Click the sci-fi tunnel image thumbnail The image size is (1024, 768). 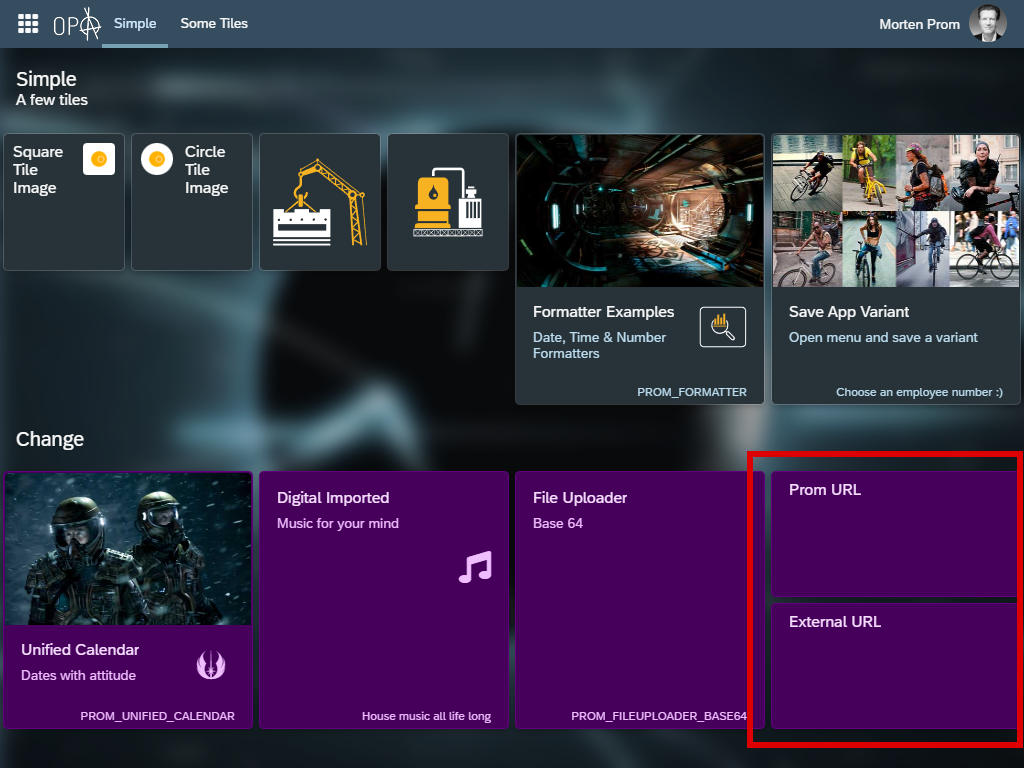(x=639, y=211)
